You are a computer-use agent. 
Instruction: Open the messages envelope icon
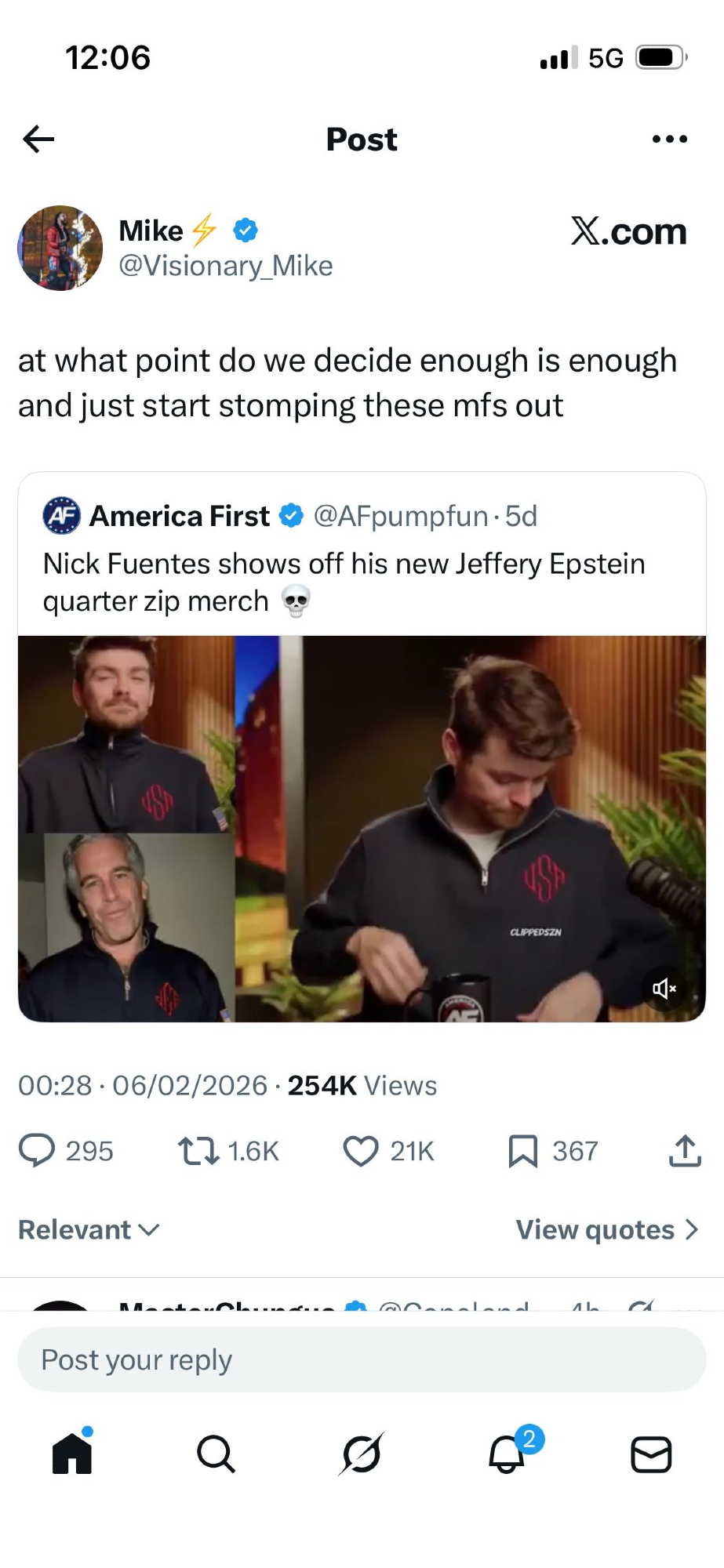651,1454
